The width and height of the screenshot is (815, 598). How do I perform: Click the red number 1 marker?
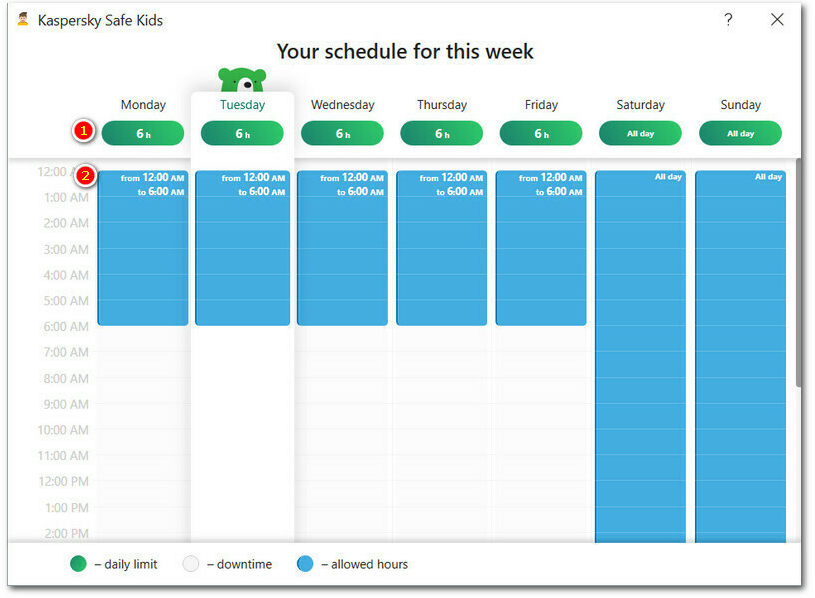84,131
